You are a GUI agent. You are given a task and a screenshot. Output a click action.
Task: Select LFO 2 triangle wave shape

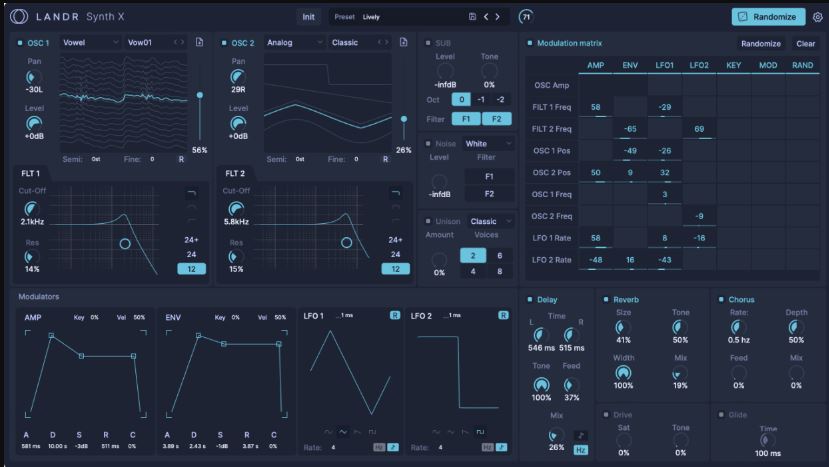click(450, 432)
